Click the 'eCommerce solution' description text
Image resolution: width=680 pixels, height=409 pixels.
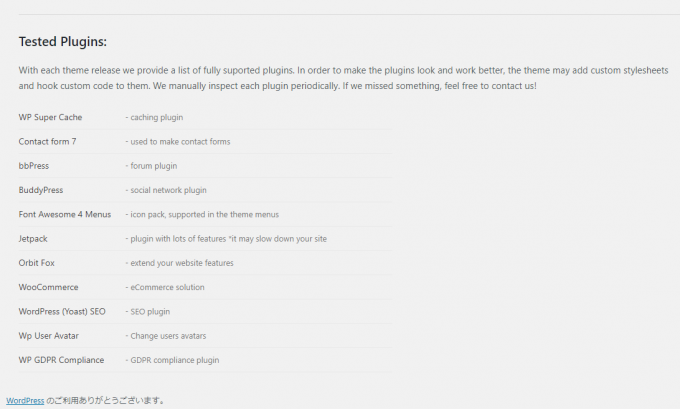coord(165,287)
